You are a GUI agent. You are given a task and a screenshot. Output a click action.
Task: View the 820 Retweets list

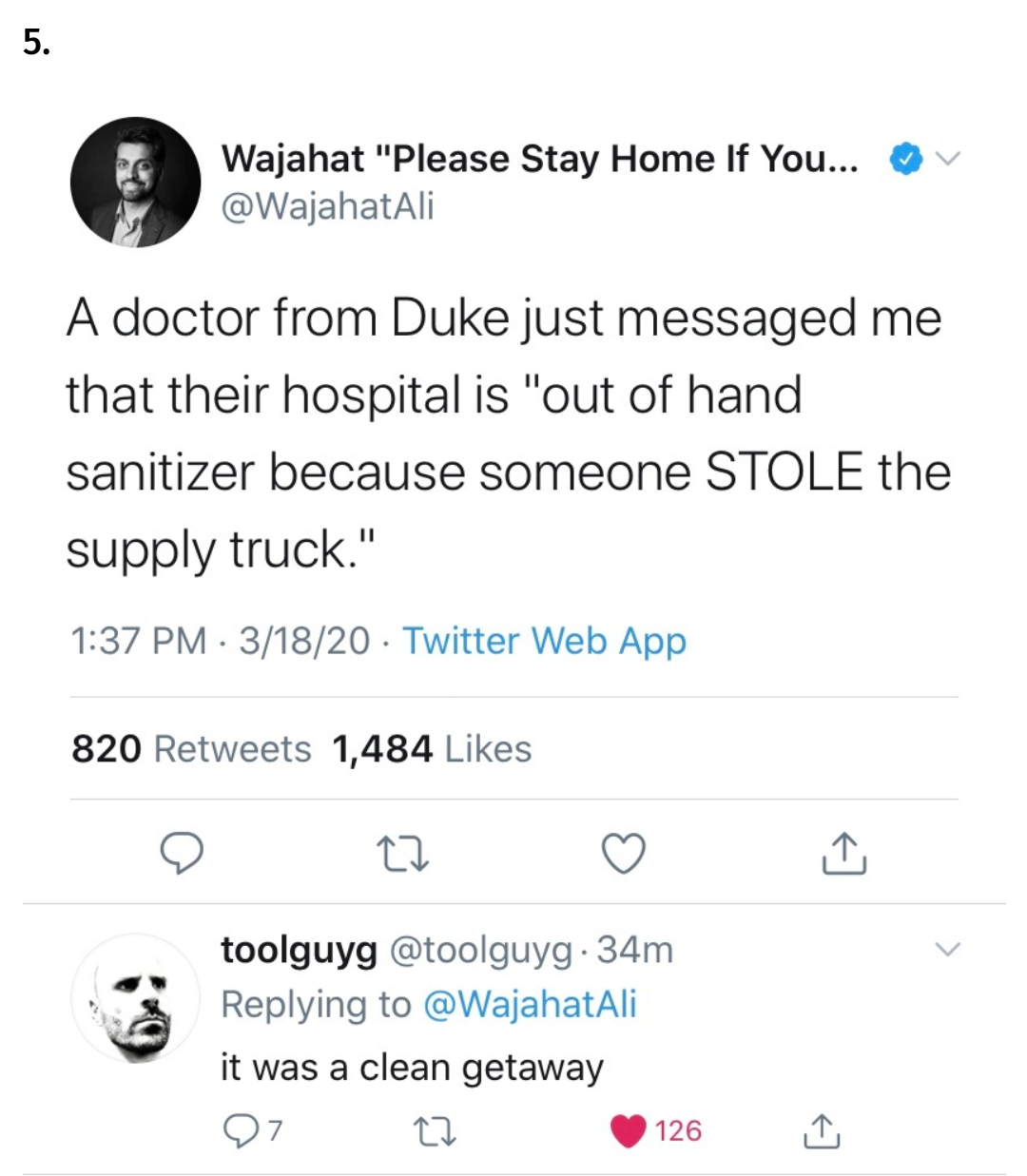tap(191, 749)
